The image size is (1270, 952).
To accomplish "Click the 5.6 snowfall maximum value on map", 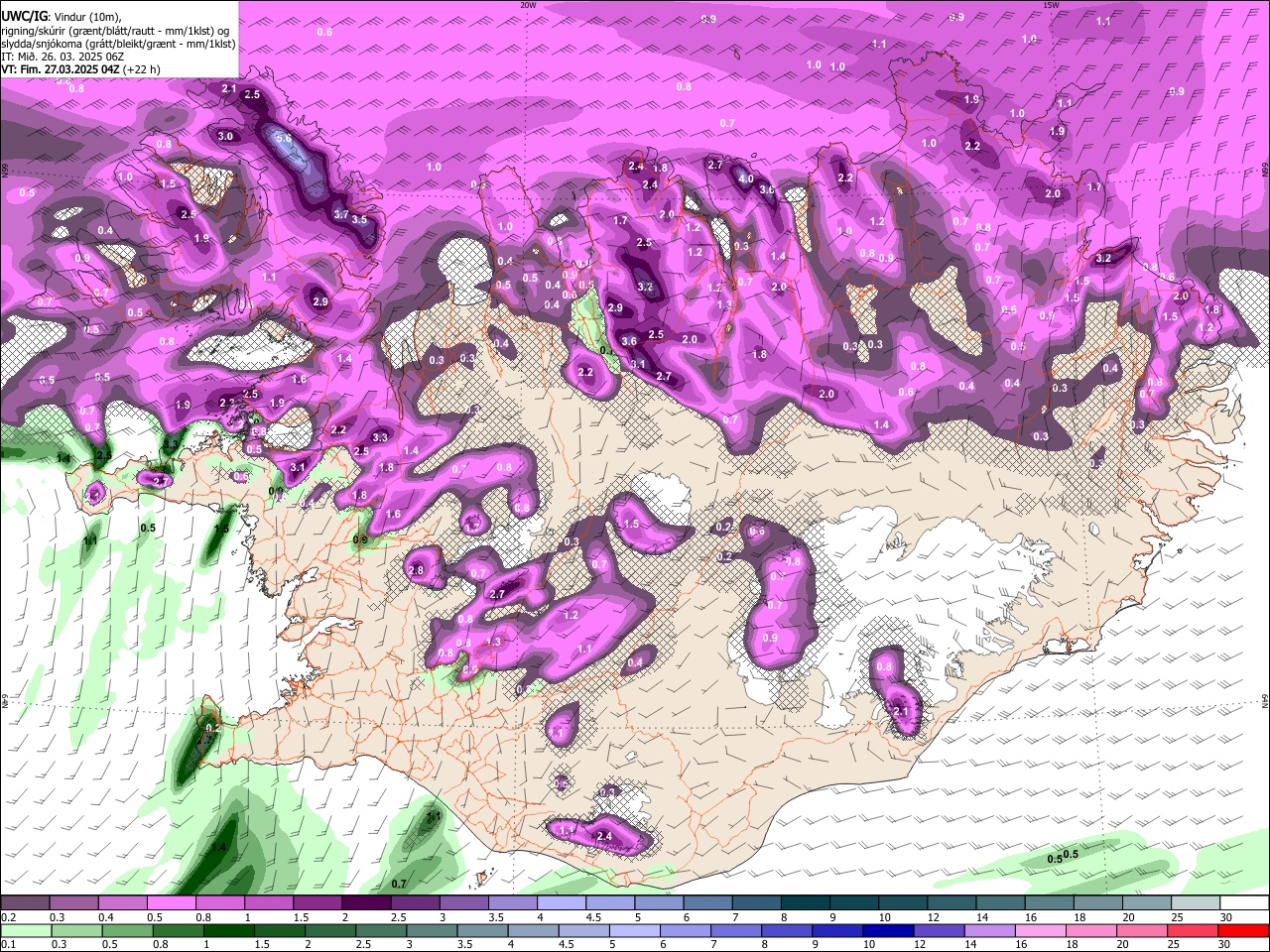I will [x=284, y=138].
